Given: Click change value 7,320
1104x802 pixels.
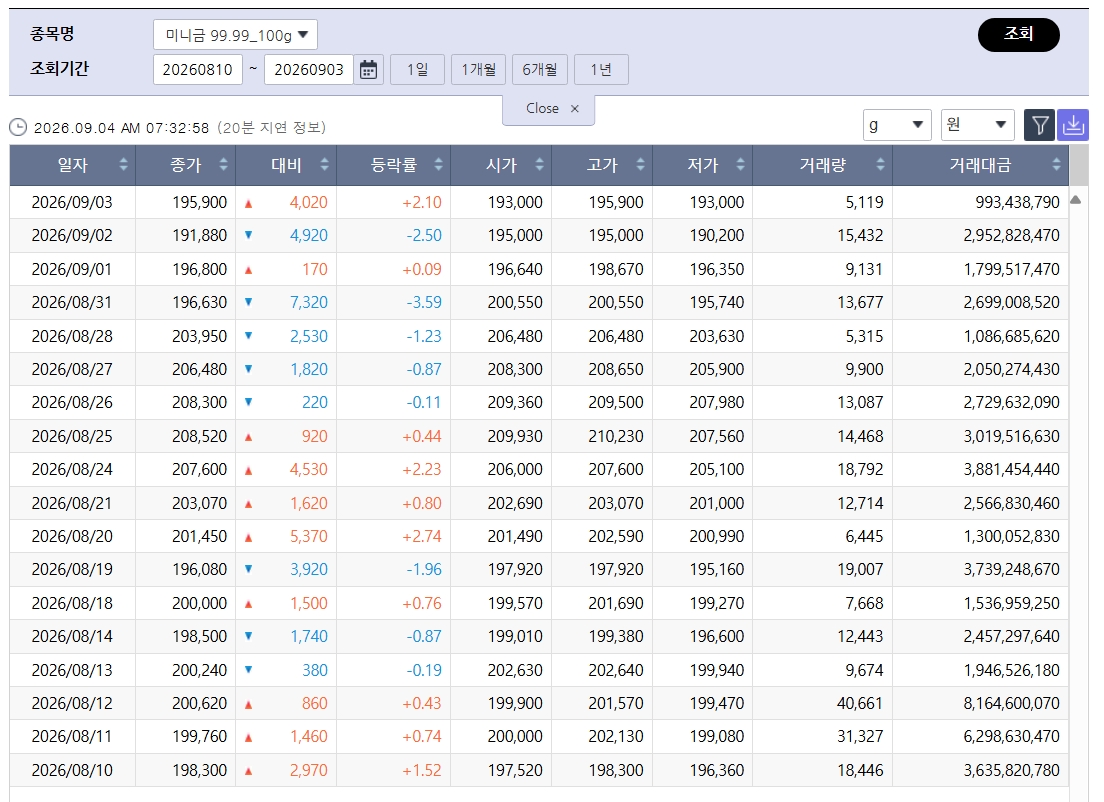Looking at the screenshot, I should point(309,303).
